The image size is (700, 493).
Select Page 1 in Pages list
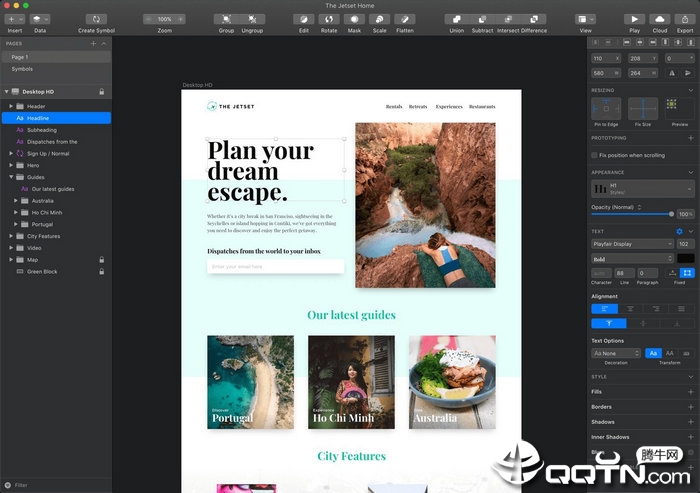pos(56,57)
